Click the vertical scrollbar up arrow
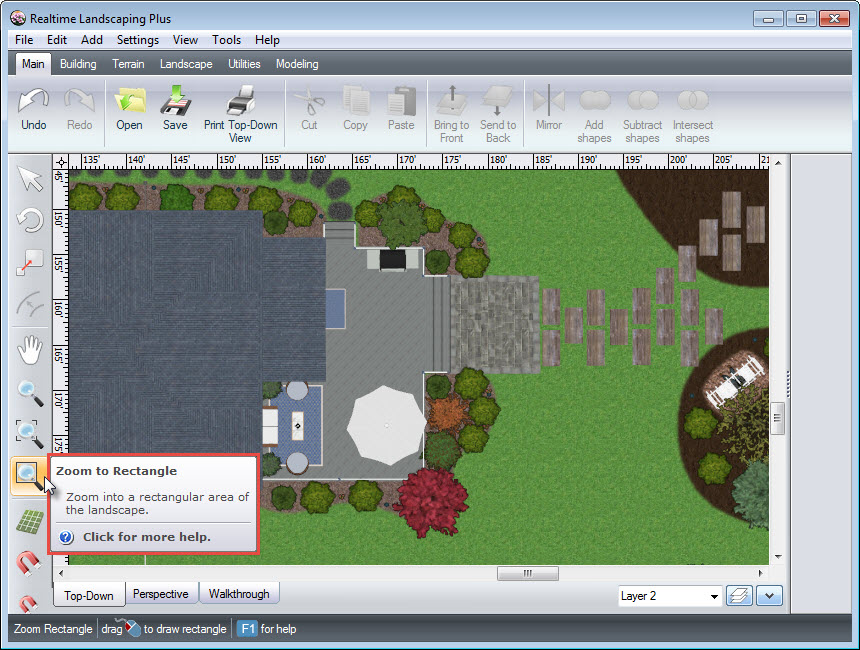This screenshot has width=860, height=650. click(x=778, y=163)
